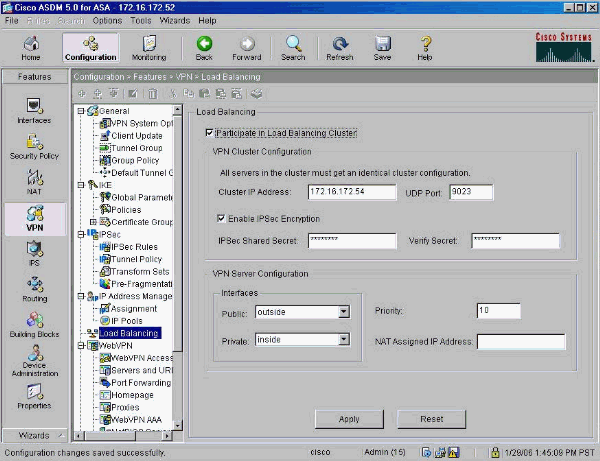Select the Configuration toolbar button
600x461 pixels.
point(91,48)
